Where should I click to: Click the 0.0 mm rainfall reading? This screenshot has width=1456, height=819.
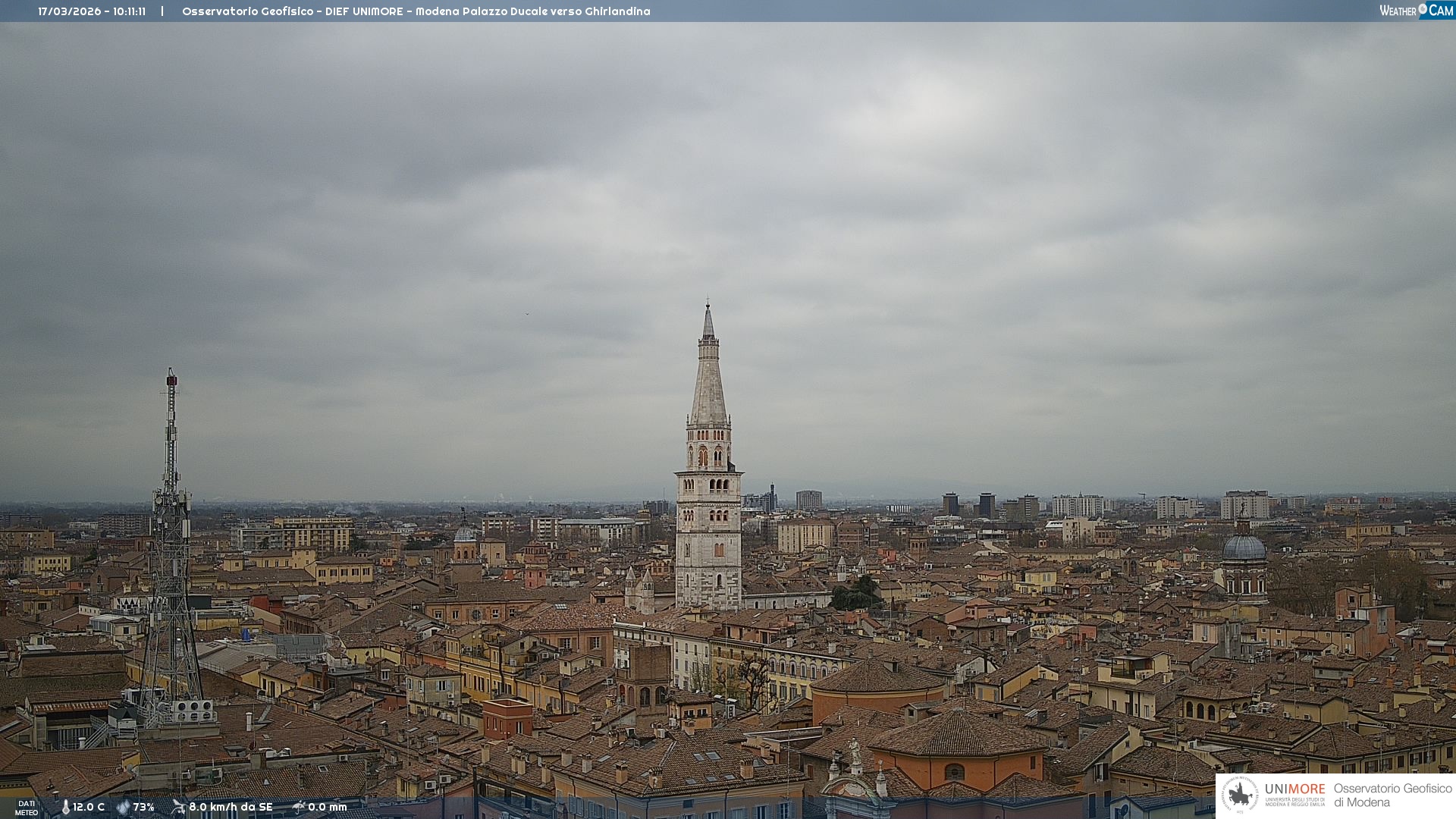327,807
